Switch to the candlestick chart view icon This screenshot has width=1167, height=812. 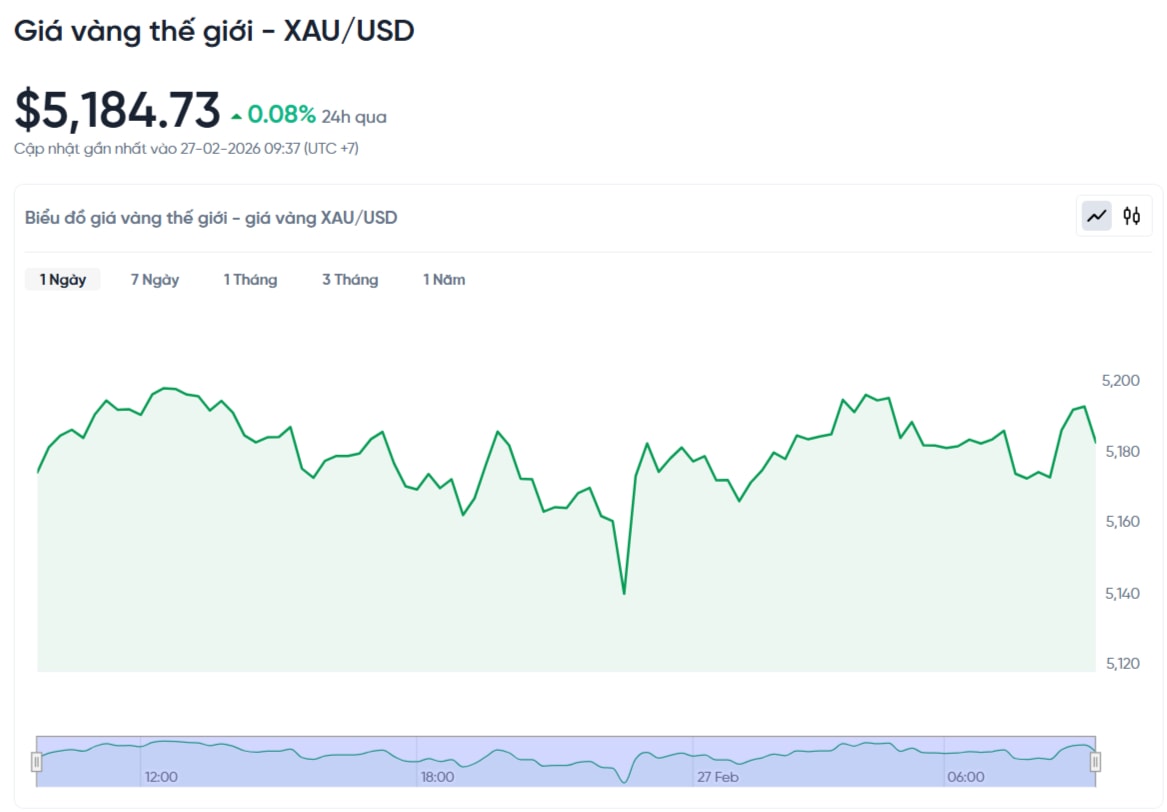pyautogui.click(x=1131, y=216)
